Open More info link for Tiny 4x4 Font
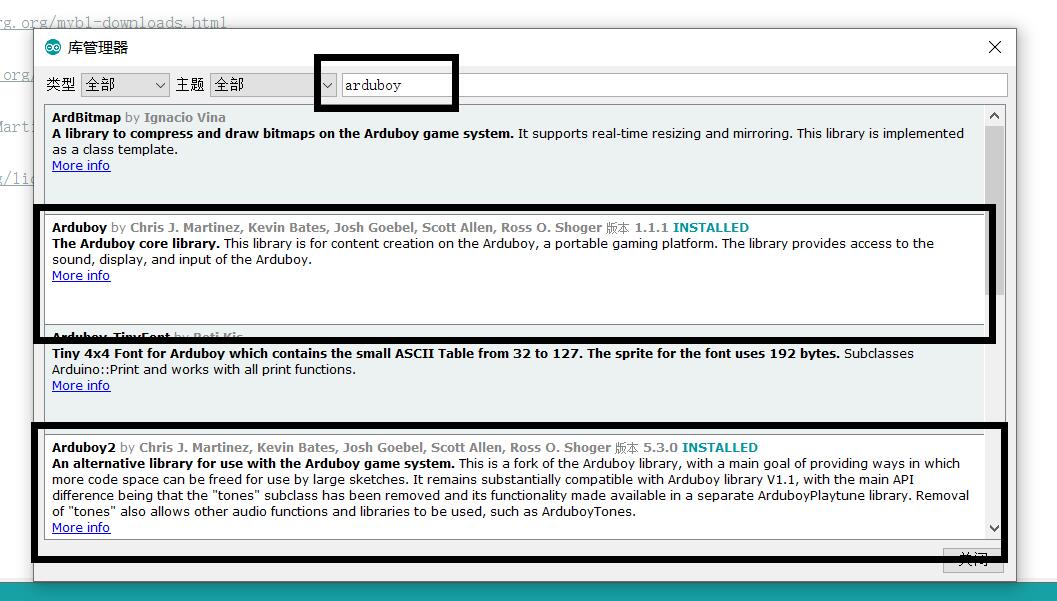1057x601 pixels. pos(81,385)
